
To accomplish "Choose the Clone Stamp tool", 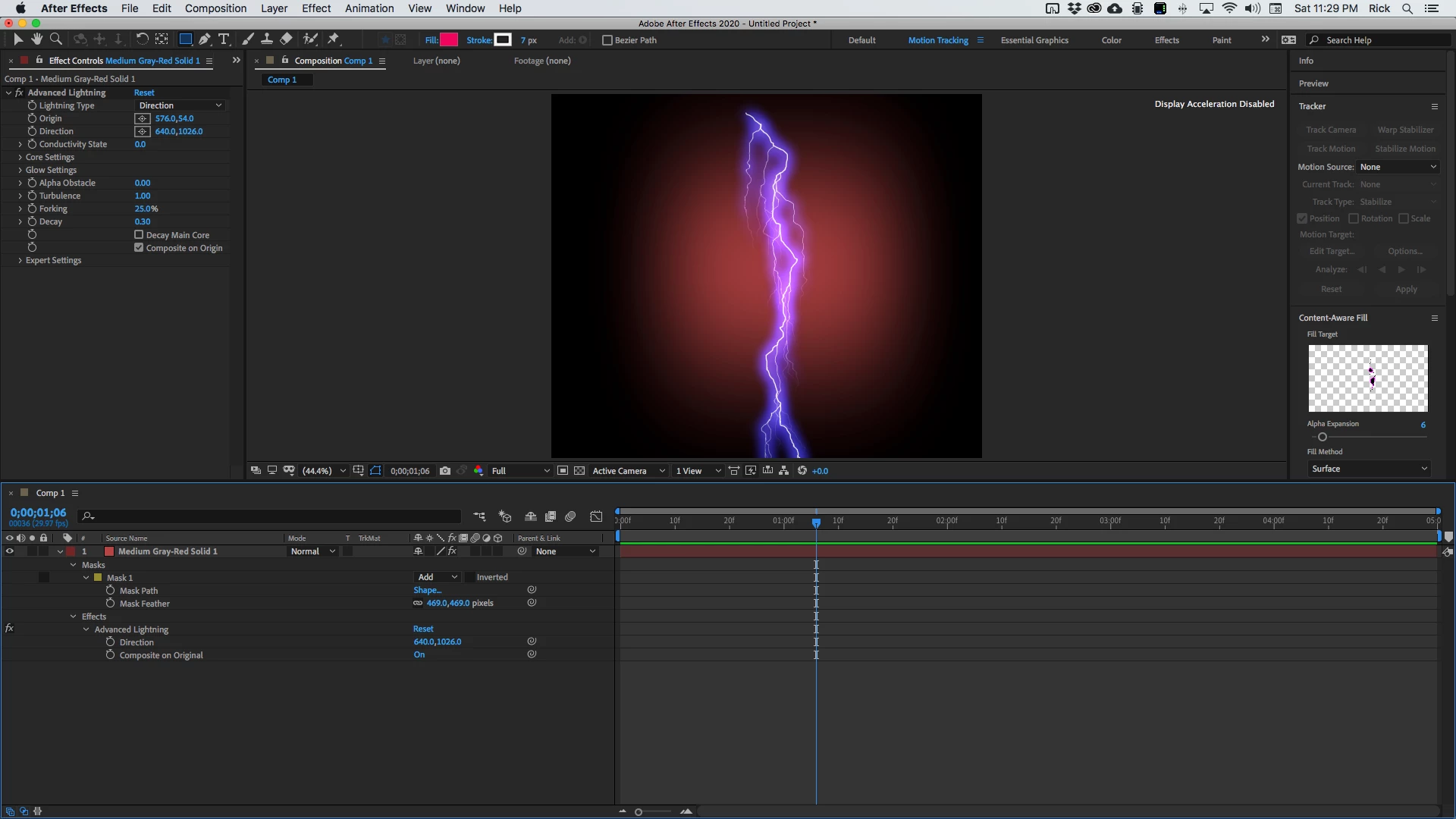I will (267, 39).
